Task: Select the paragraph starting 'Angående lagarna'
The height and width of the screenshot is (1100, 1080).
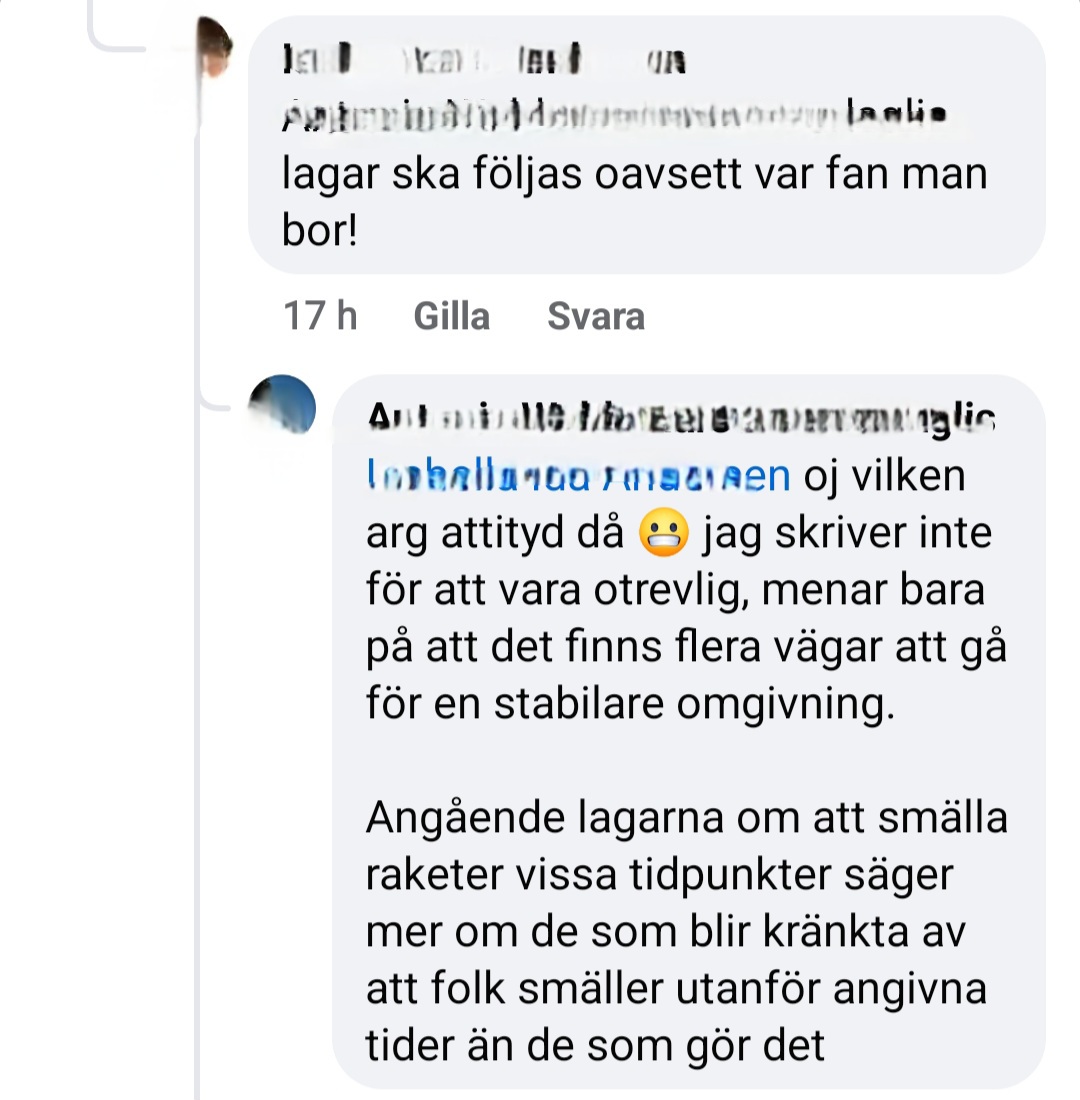Action: coord(686,931)
